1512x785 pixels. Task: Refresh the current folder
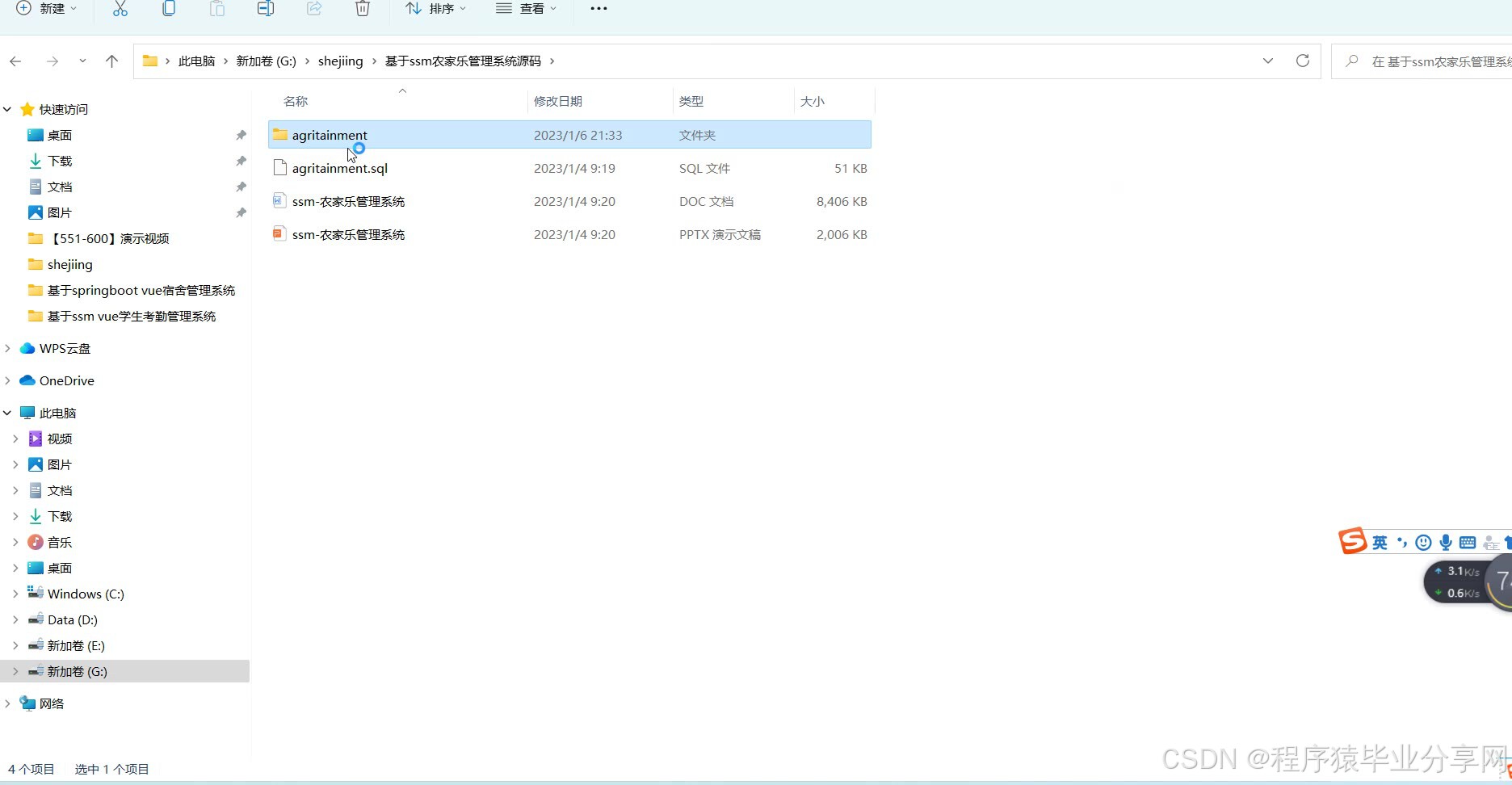click(1302, 61)
